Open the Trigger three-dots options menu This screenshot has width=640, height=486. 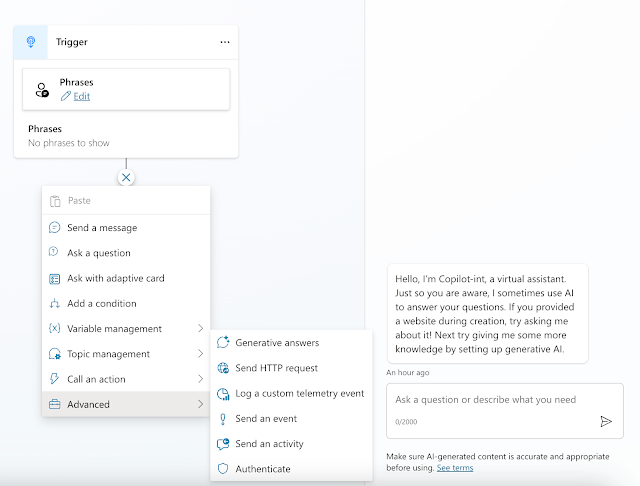pyautogui.click(x=225, y=42)
